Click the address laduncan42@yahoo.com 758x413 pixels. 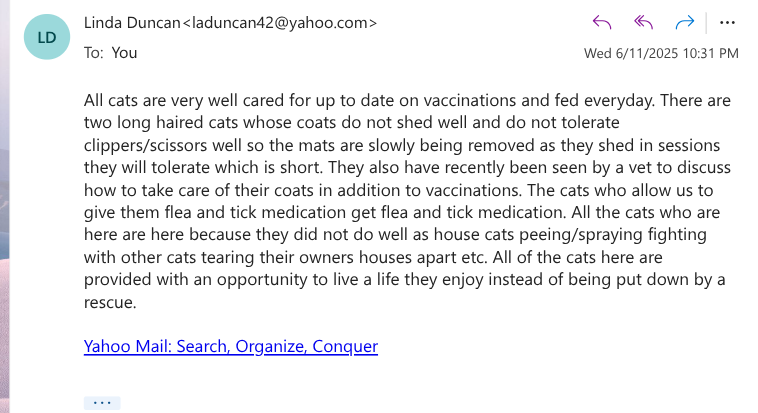click(281, 23)
